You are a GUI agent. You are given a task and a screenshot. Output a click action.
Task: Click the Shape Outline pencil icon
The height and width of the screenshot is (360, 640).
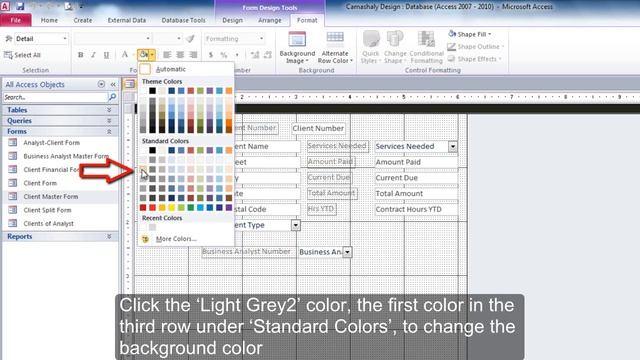[x=451, y=47]
